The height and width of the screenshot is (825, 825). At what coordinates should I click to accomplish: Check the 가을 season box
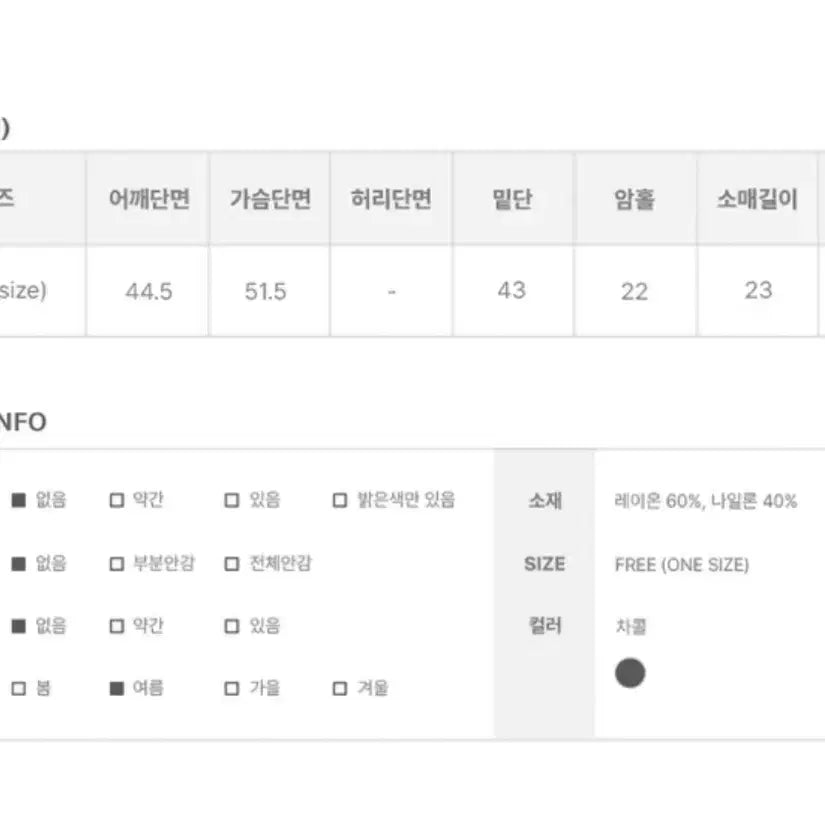tap(232, 688)
